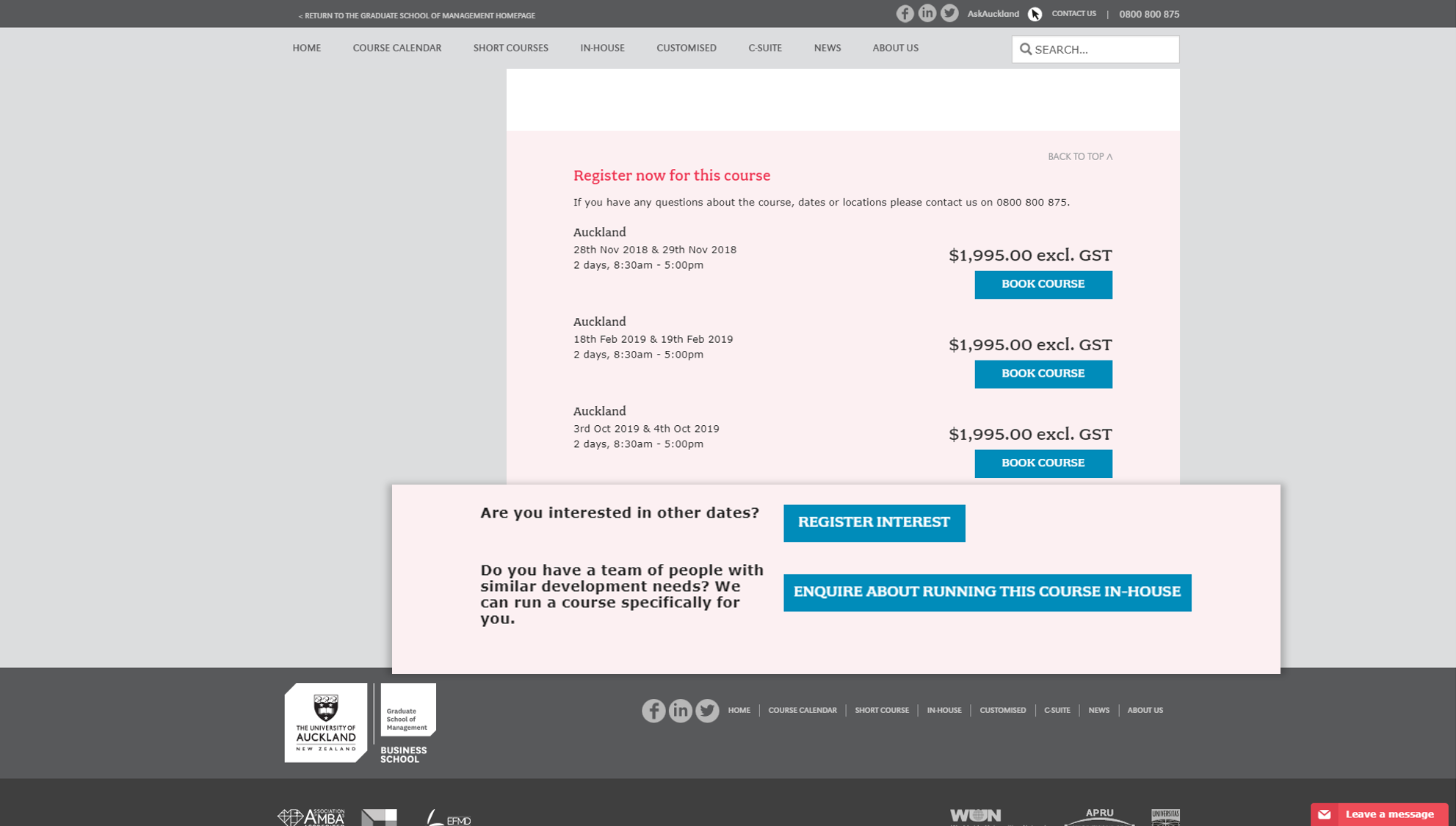Open the footer Twitter icon

707,710
